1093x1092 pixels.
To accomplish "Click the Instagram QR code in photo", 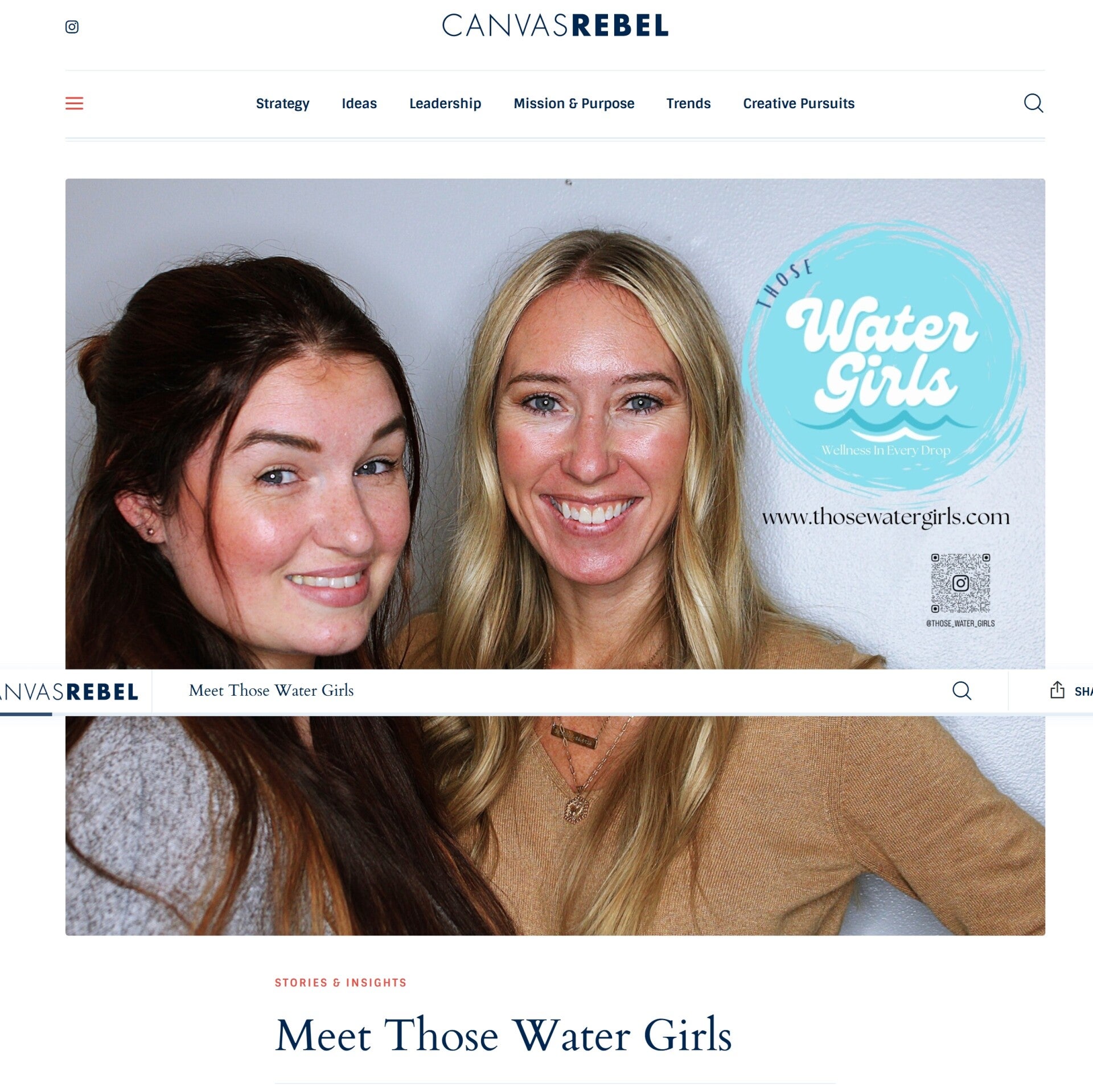I will point(960,584).
